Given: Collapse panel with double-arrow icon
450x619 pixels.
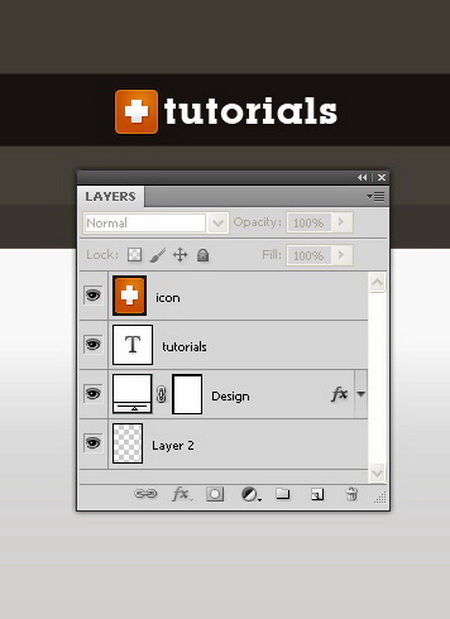Looking at the screenshot, I should pyautogui.click(x=362, y=178).
